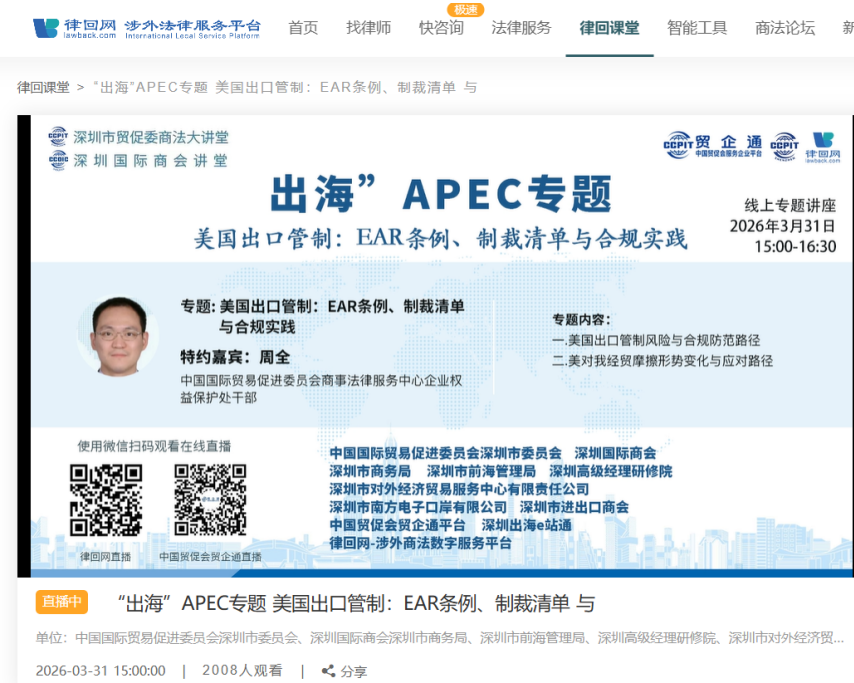Open 智能工具 in the navigation bar

click(697, 28)
